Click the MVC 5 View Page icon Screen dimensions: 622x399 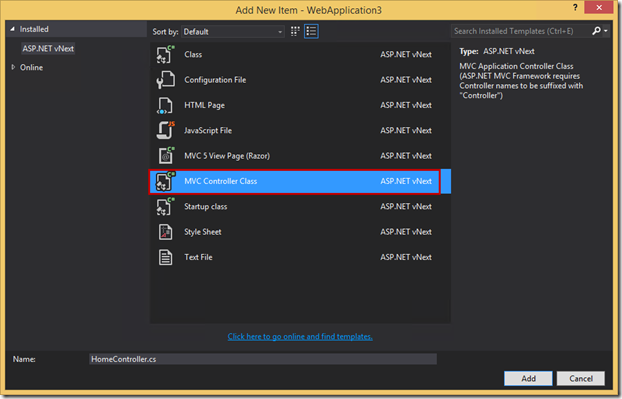pos(166,155)
